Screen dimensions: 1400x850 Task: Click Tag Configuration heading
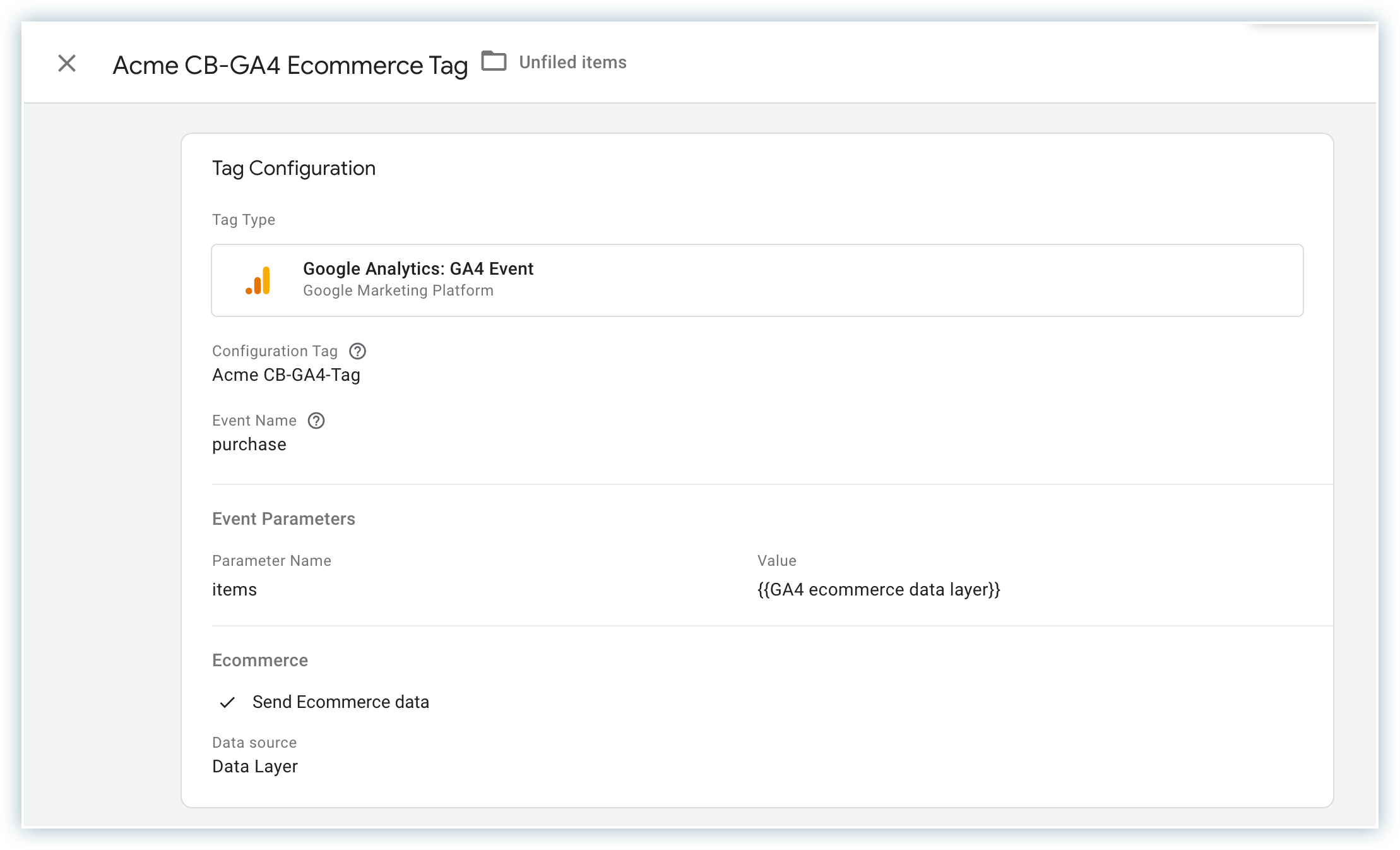(294, 169)
